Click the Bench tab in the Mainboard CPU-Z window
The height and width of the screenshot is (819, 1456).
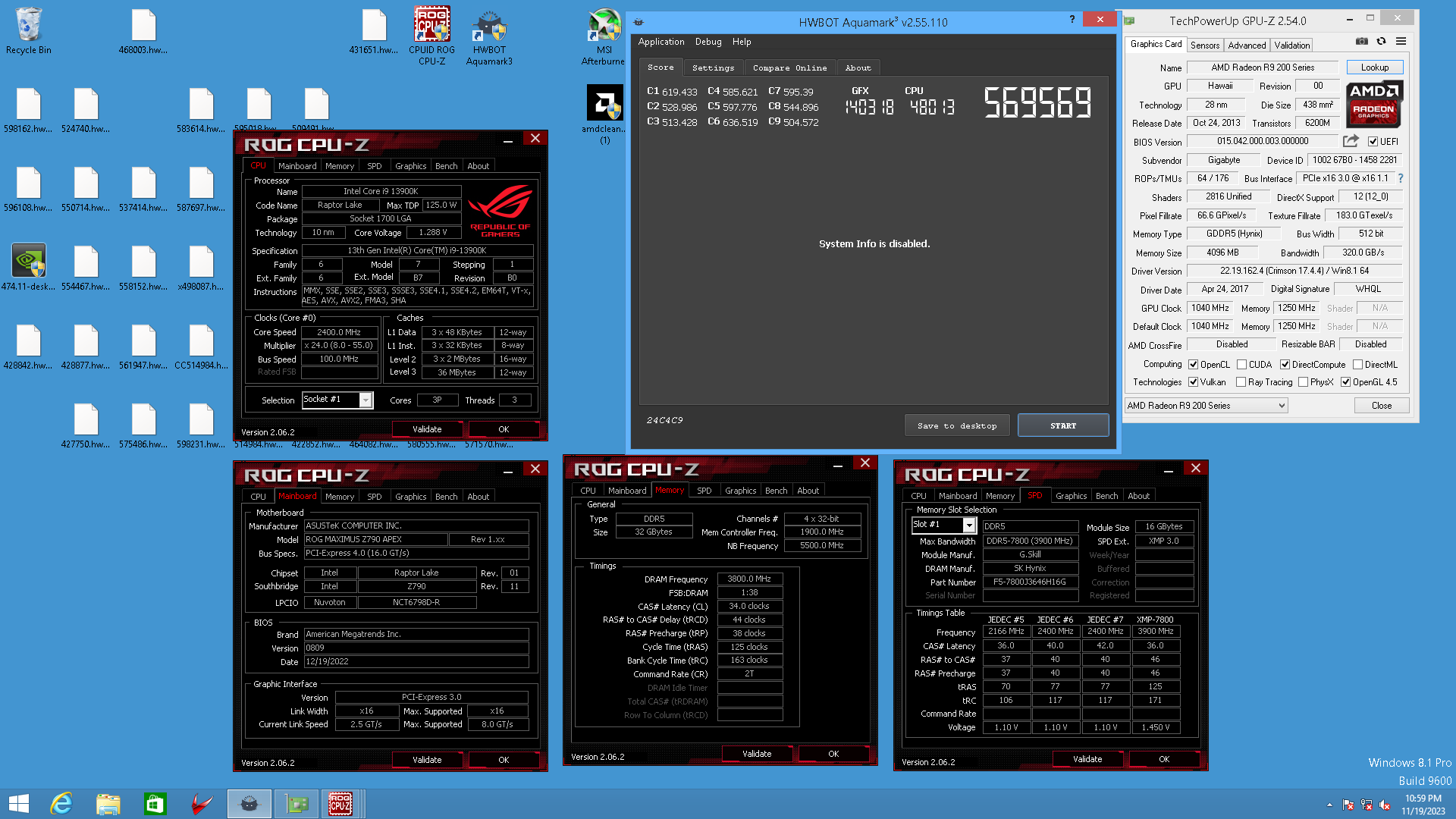446,497
